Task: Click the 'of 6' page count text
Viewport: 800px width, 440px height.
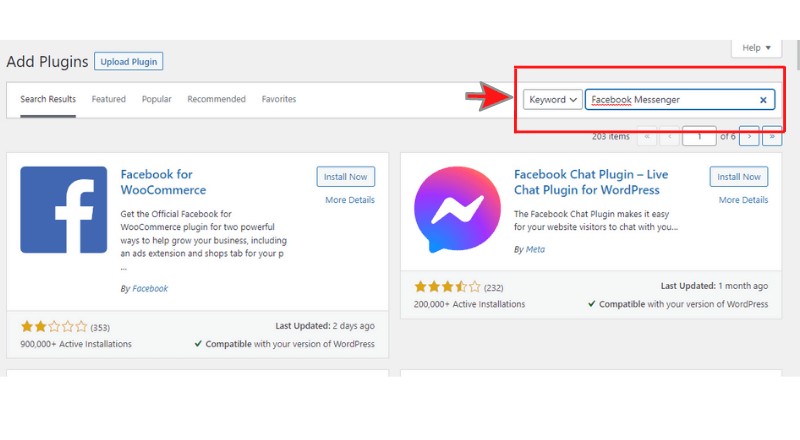Action: click(x=728, y=137)
